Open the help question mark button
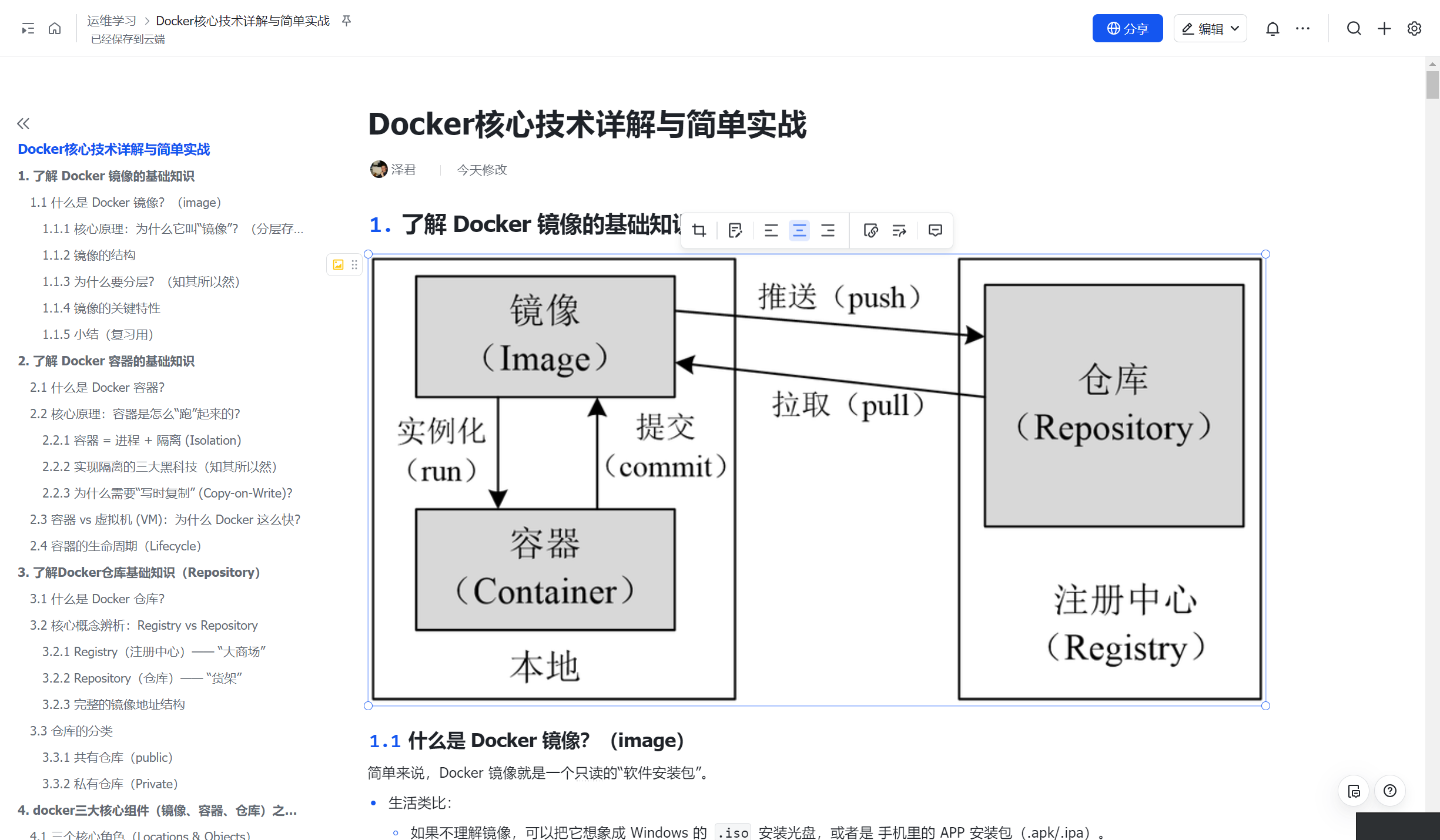Image resolution: width=1440 pixels, height=840 pixels. tap(1389, 791)
